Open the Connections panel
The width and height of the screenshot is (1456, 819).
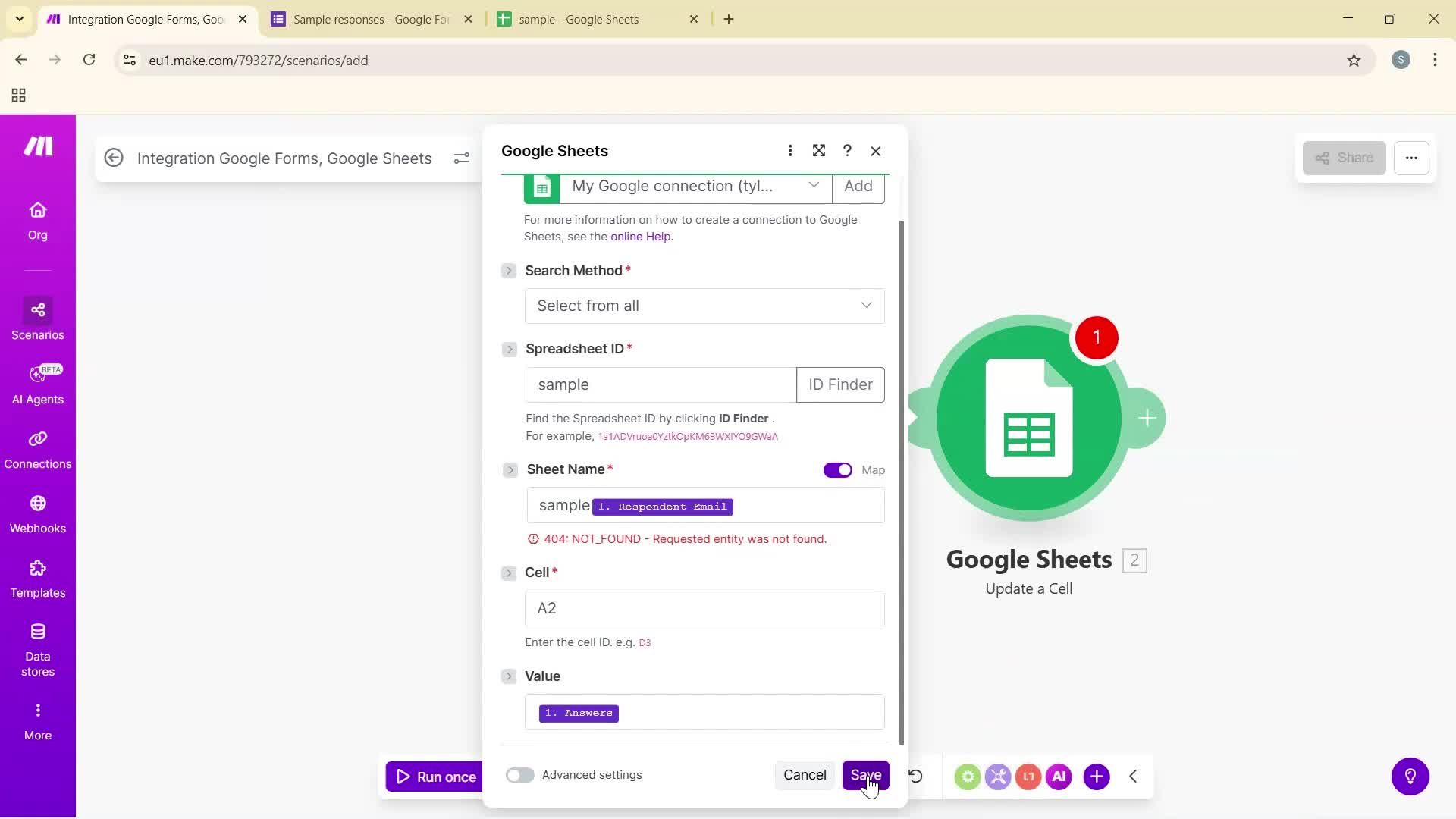click(37, 448)
